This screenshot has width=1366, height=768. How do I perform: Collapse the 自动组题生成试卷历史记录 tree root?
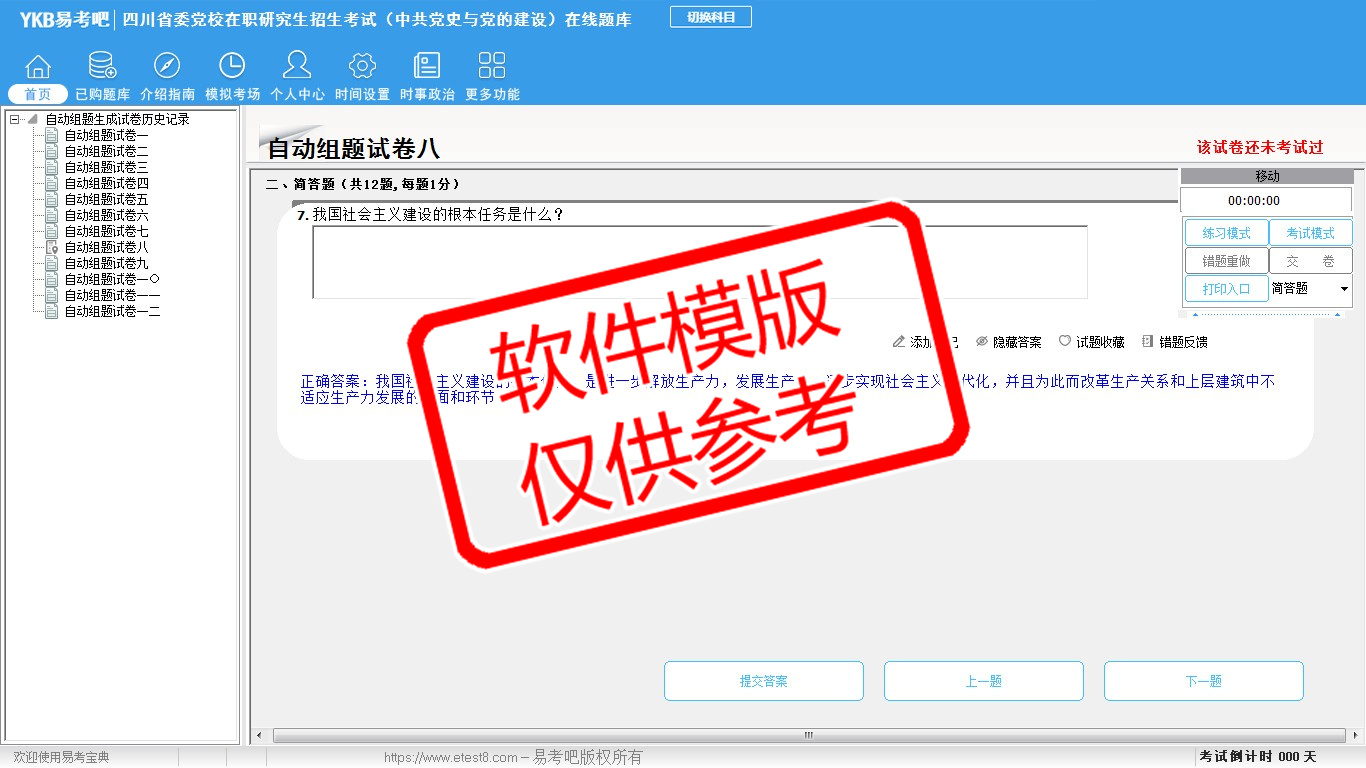coord(15,120)
